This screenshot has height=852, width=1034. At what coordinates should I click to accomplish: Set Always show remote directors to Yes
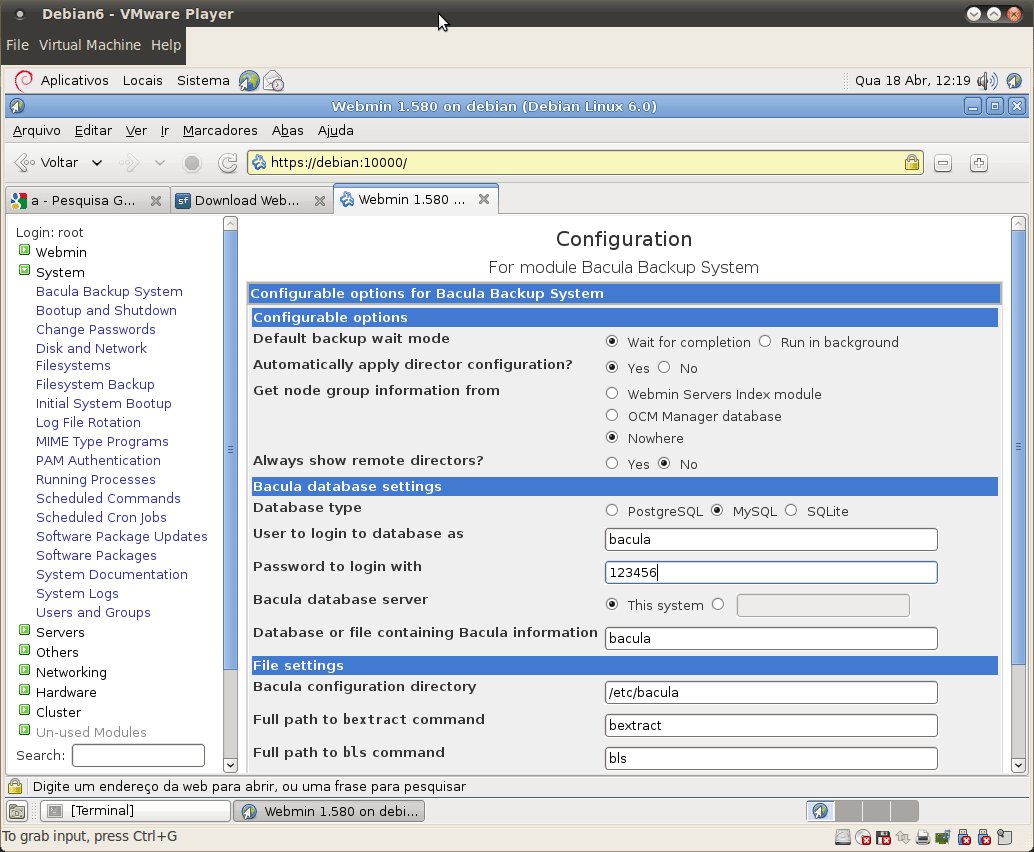pos(612,464)
